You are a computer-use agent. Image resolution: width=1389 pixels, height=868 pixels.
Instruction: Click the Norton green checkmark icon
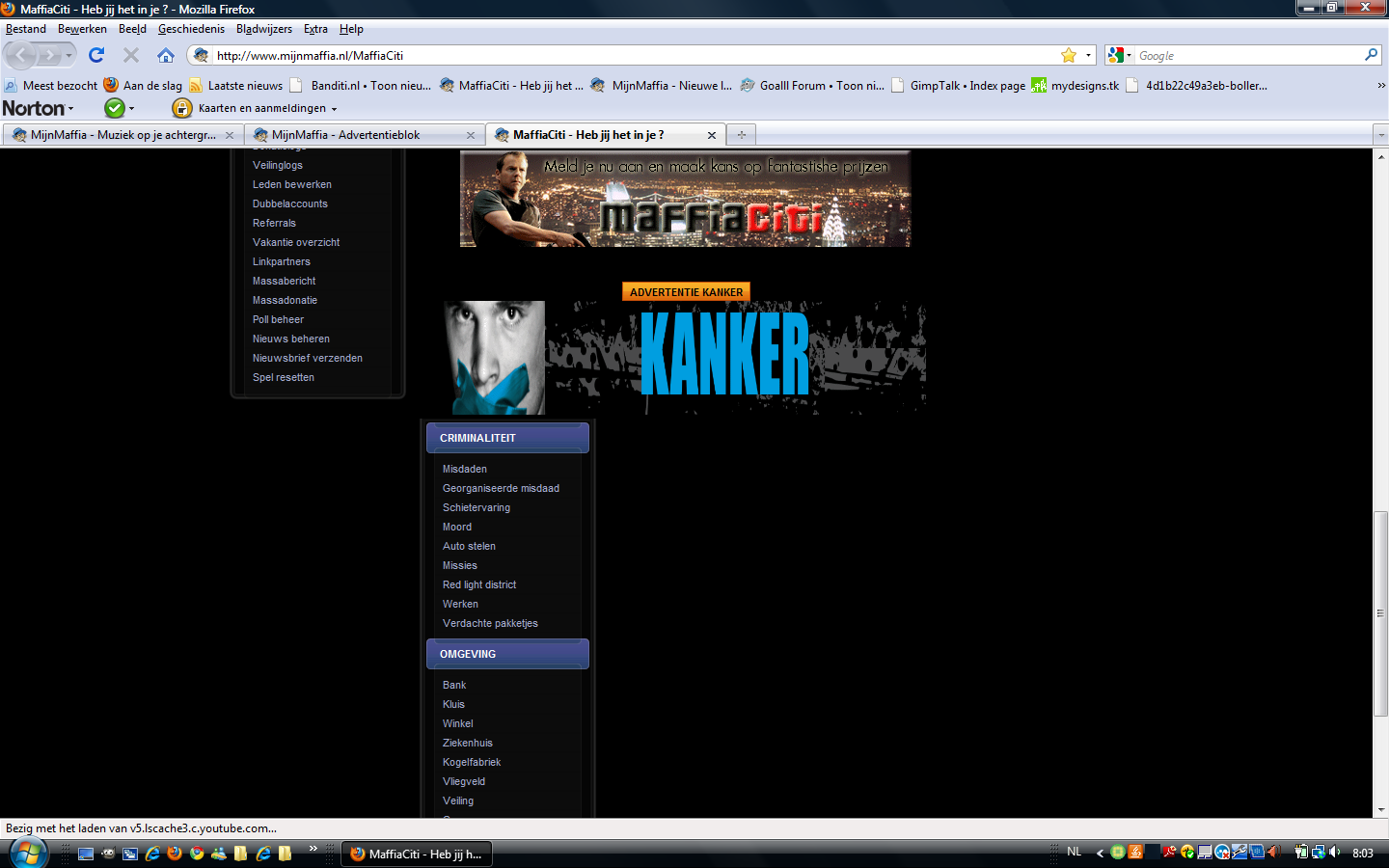click(115, 108)
